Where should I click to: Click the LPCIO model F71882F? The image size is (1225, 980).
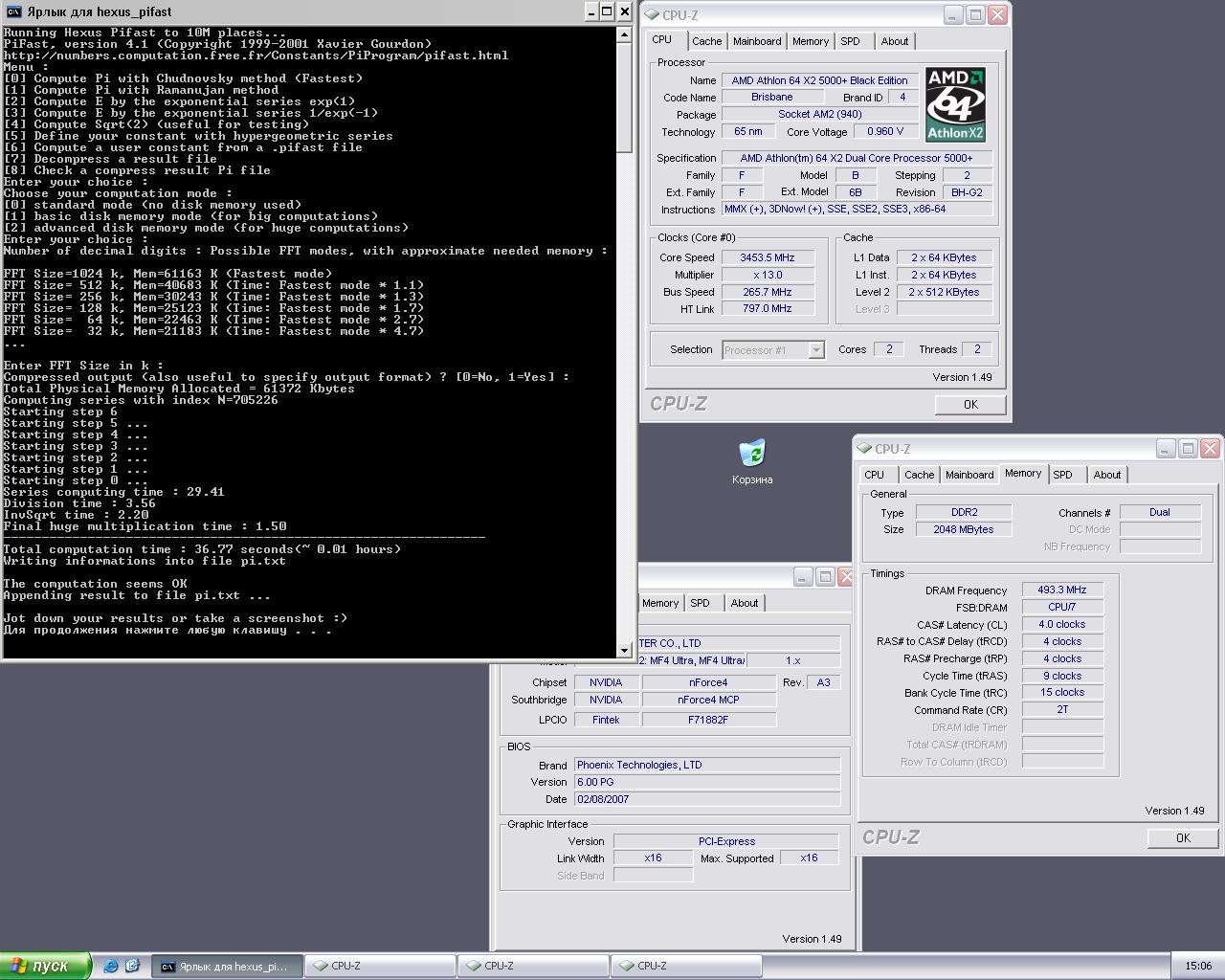(708, 720)
